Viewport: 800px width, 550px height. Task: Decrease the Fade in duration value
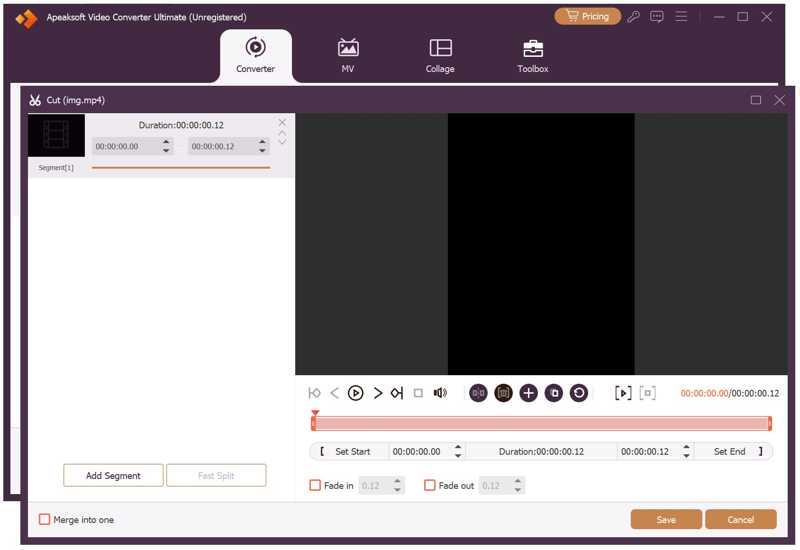click(x=397, y=490)
